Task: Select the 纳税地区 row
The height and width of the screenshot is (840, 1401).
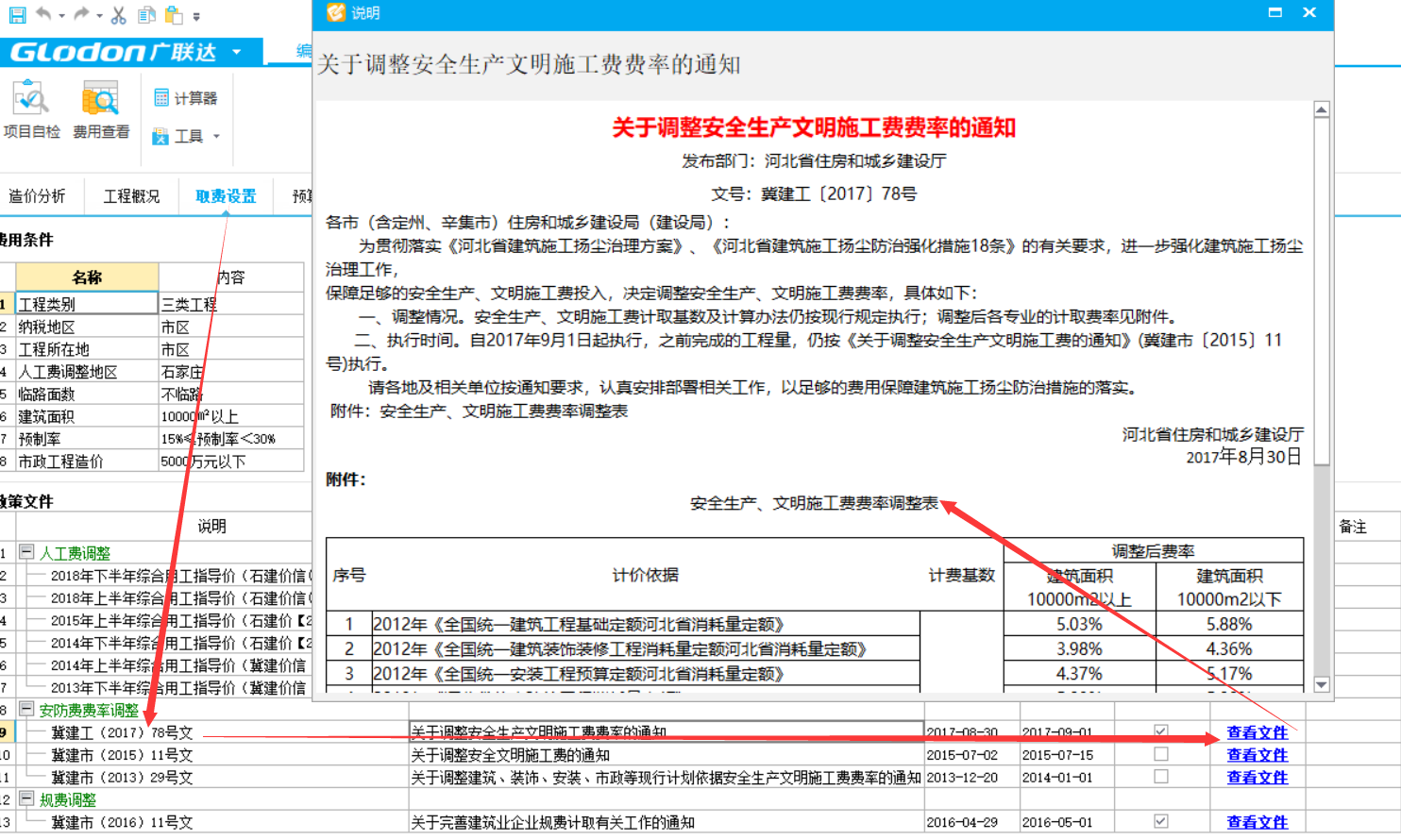Action: (x=152, y=327)
